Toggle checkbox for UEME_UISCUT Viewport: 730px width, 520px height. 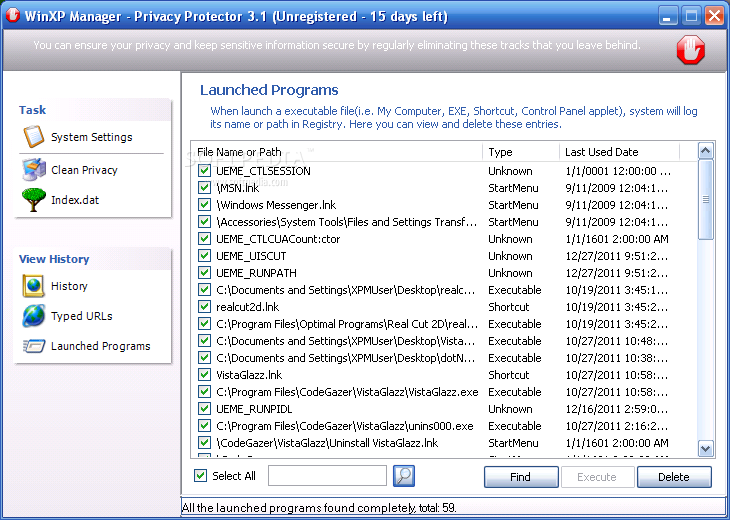tap(204, 256)
